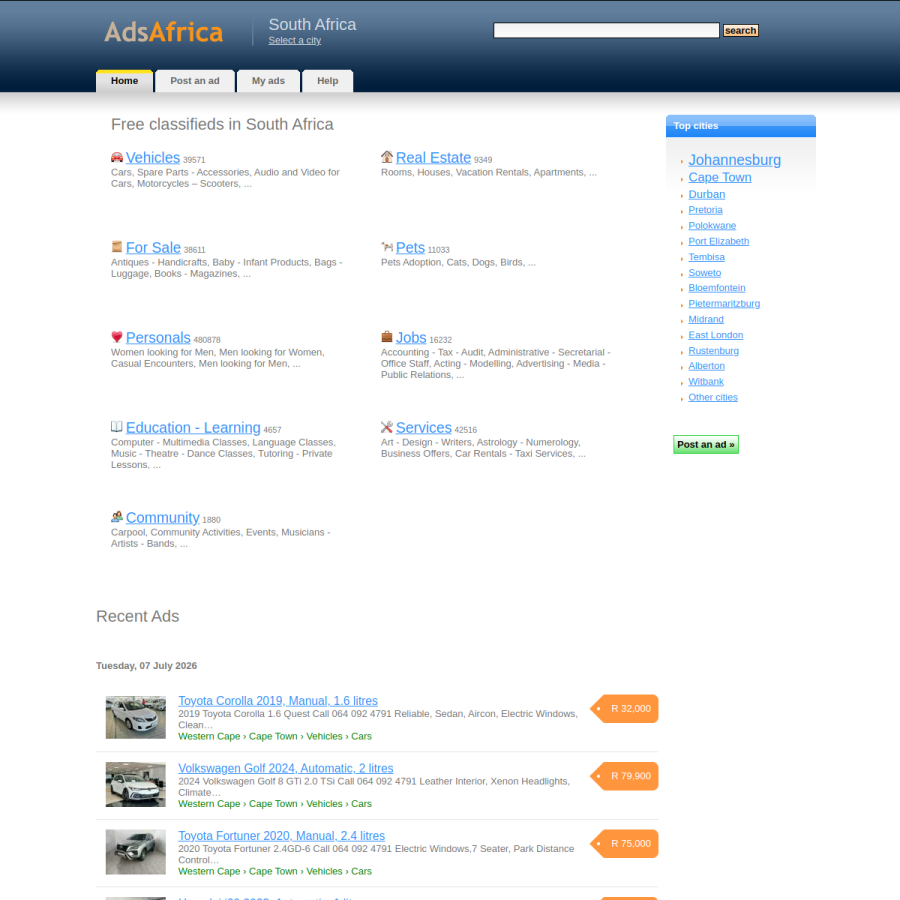Viewport: 900px width, 900px height.
Task: Open Toyota Fortuner 2020, Manual ad title
Action: point(281,836)
